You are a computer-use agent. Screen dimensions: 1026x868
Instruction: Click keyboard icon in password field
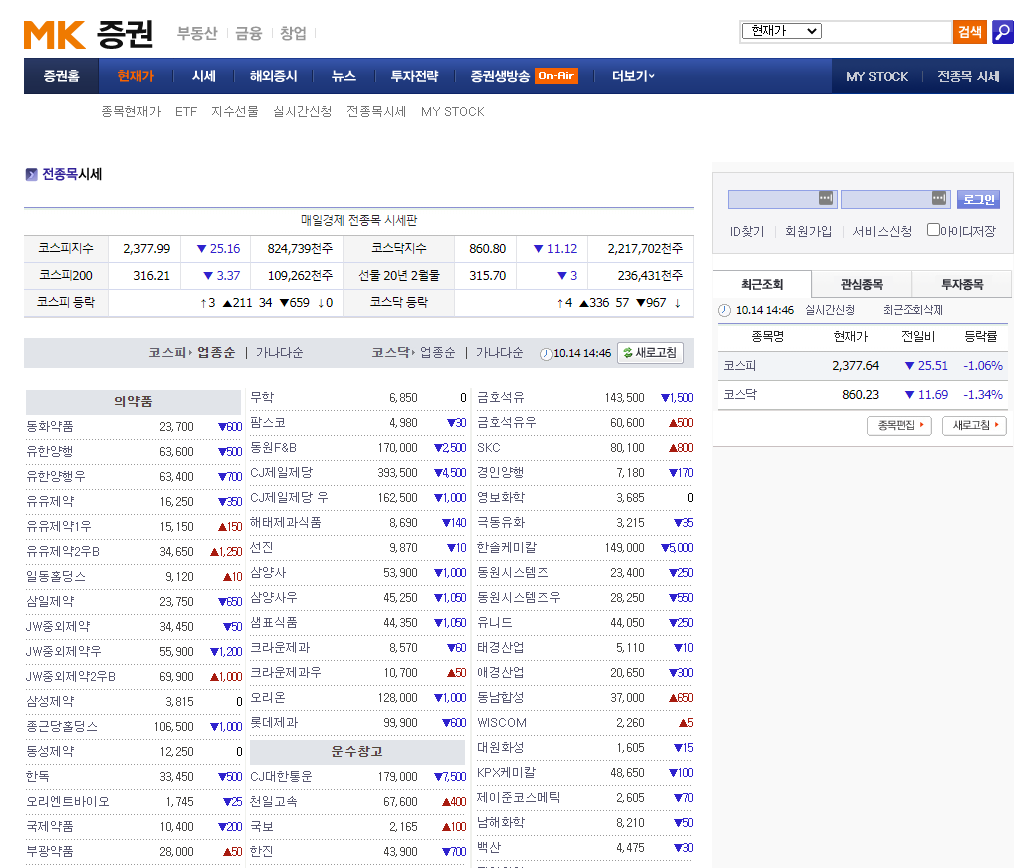tap(939, 198)
